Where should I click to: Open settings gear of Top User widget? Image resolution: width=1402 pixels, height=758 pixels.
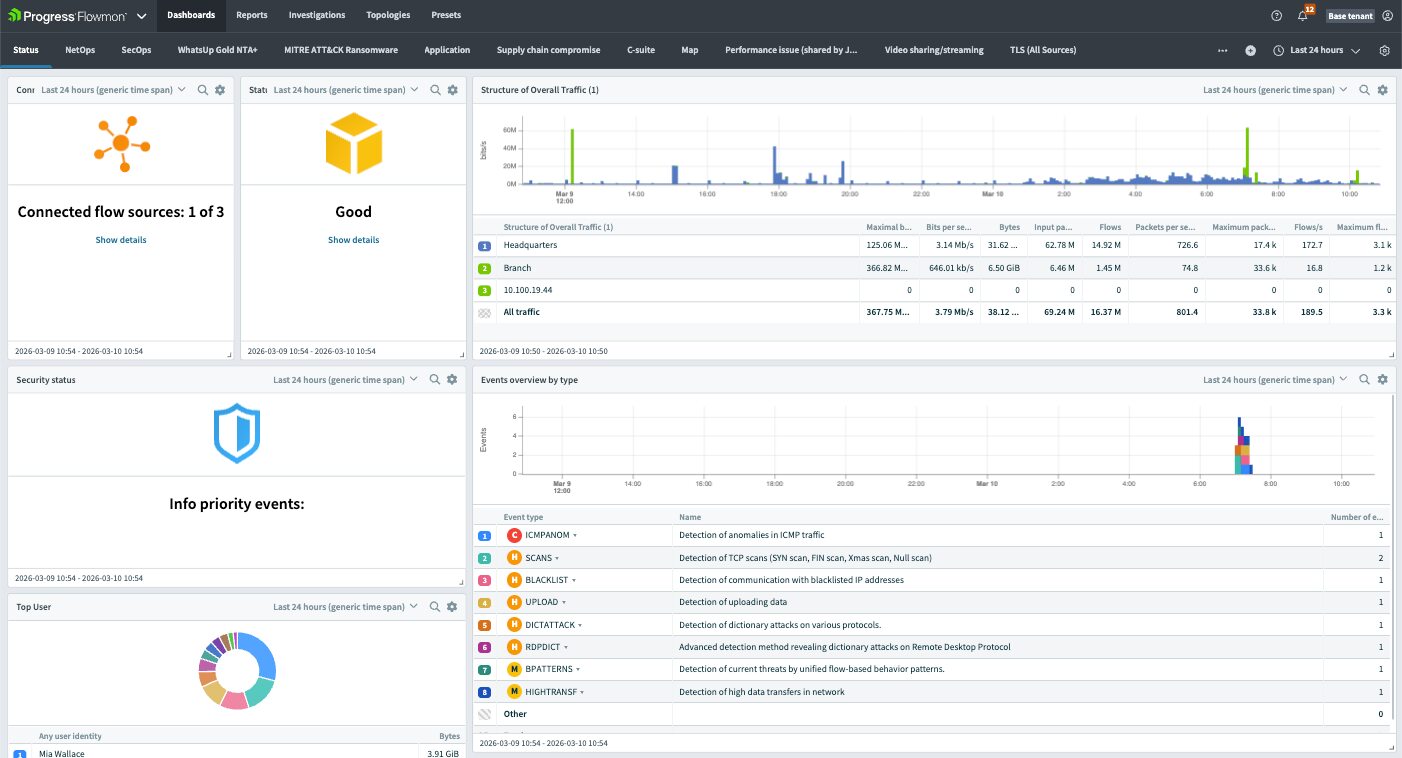tap(452, 607)
